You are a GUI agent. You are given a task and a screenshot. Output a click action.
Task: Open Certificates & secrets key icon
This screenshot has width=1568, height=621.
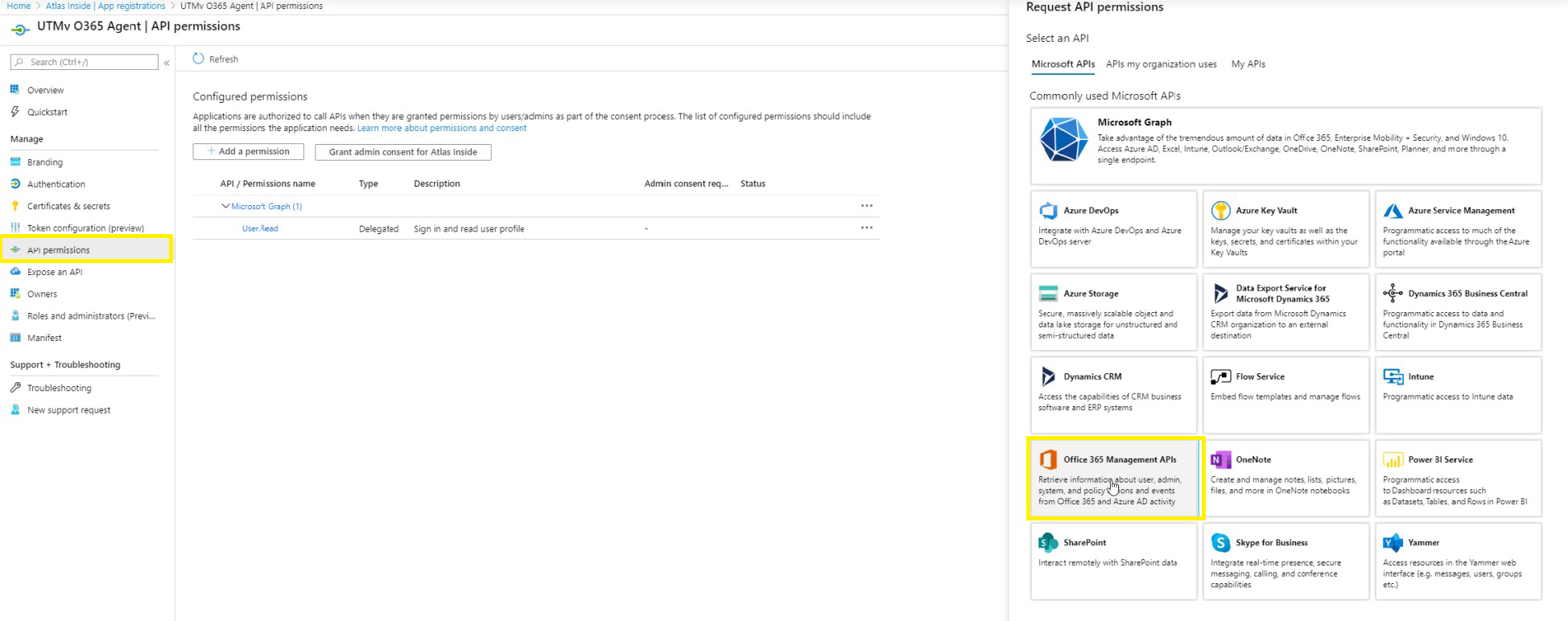tap(14, 206)
